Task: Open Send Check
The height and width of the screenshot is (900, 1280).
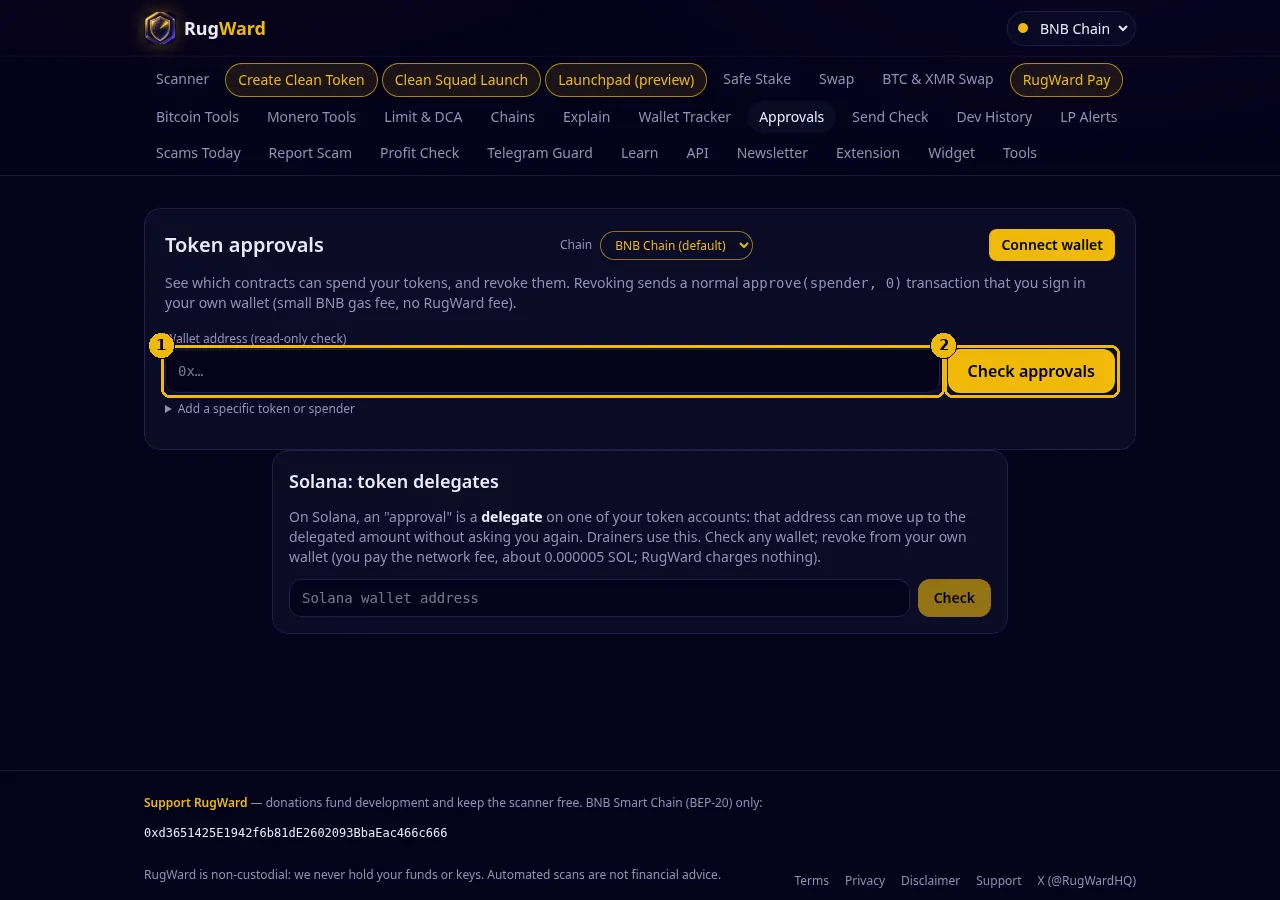Action: pyautogui.click(x=890, y=117)
